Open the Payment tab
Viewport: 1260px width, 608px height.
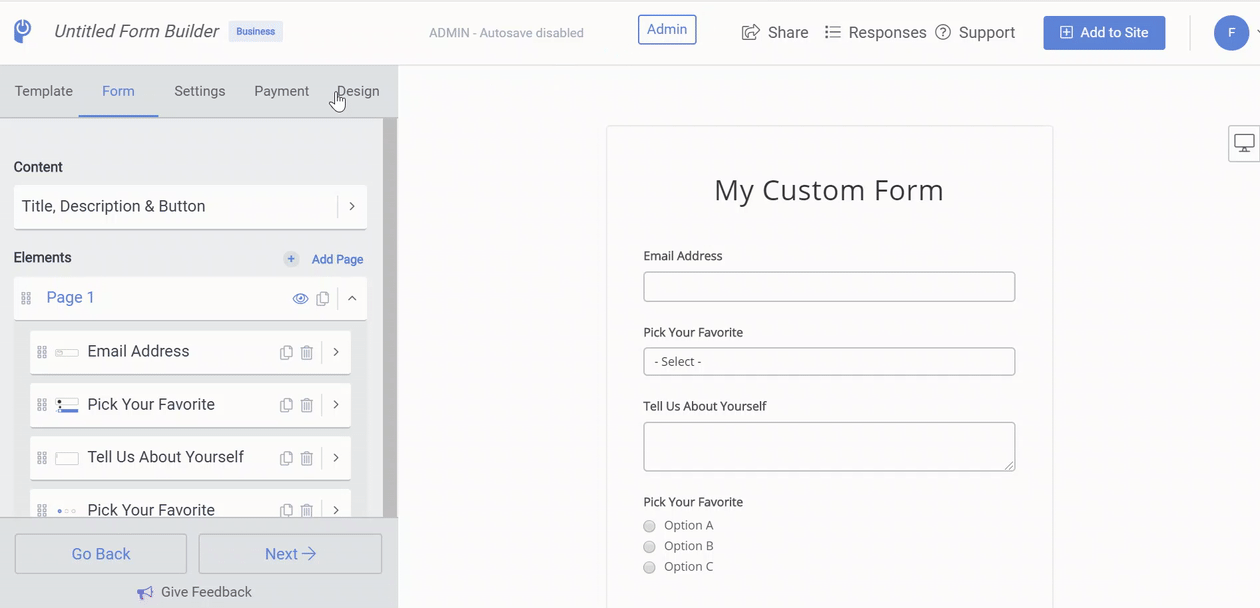[281, 91]
